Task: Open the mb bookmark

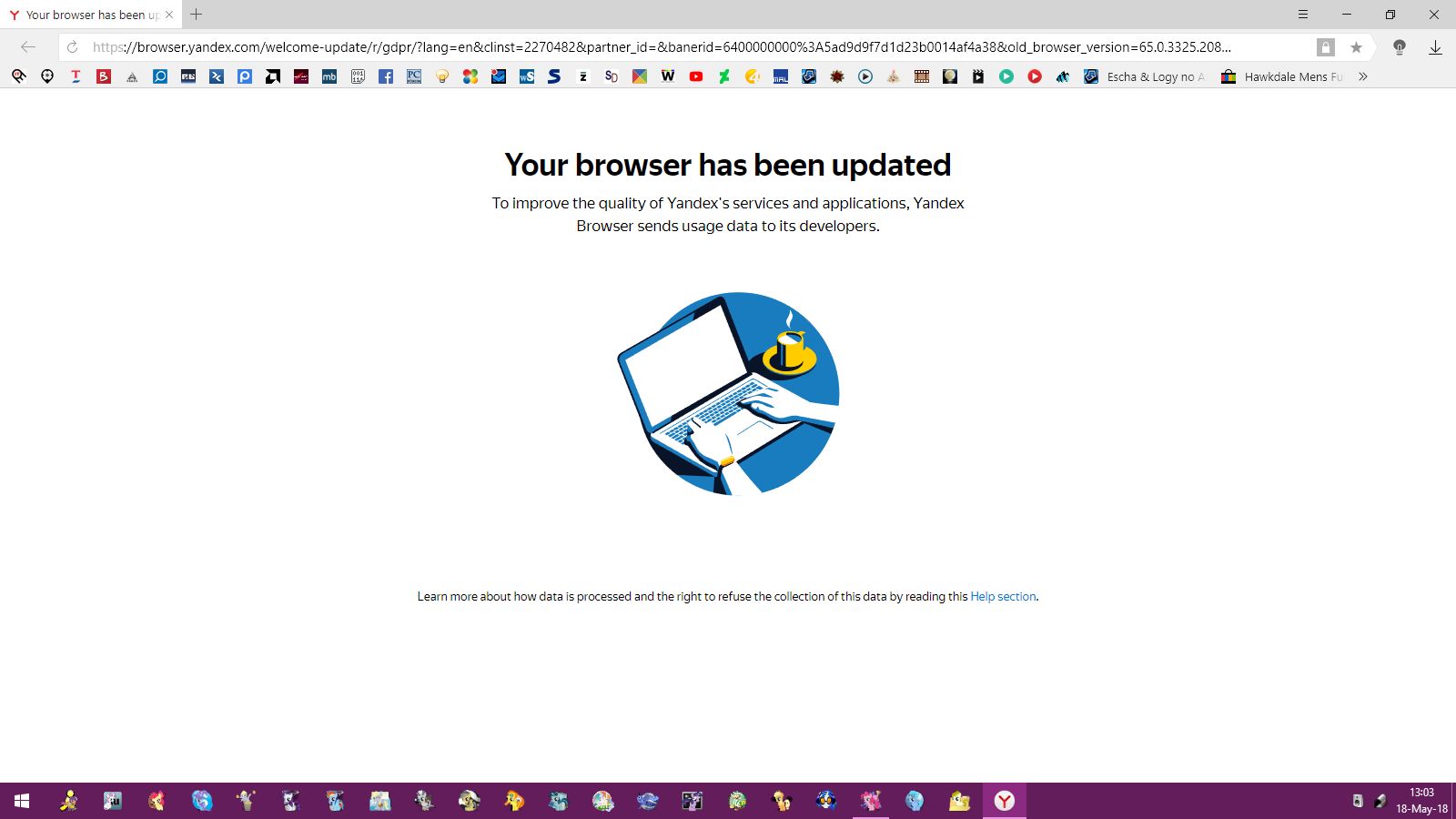Action: point(329,76)
